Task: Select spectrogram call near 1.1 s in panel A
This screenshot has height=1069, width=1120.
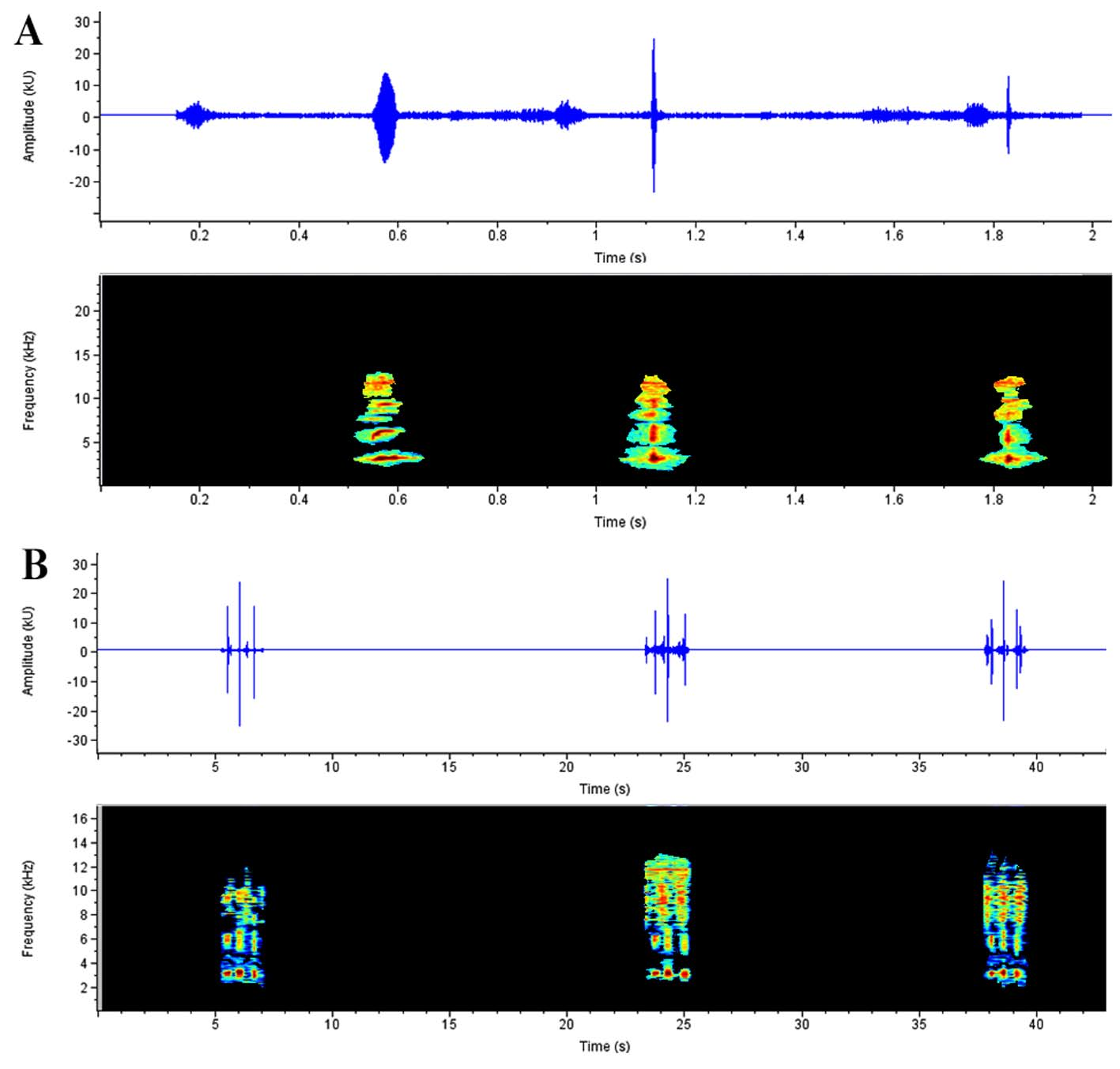Action: click(x=654, y=422)
